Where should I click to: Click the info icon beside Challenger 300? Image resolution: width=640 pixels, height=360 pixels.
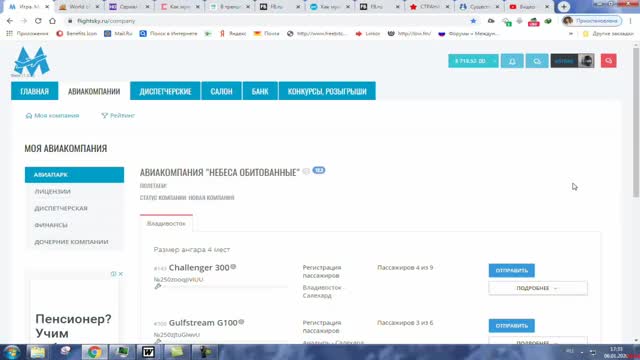tap(233, 267)
